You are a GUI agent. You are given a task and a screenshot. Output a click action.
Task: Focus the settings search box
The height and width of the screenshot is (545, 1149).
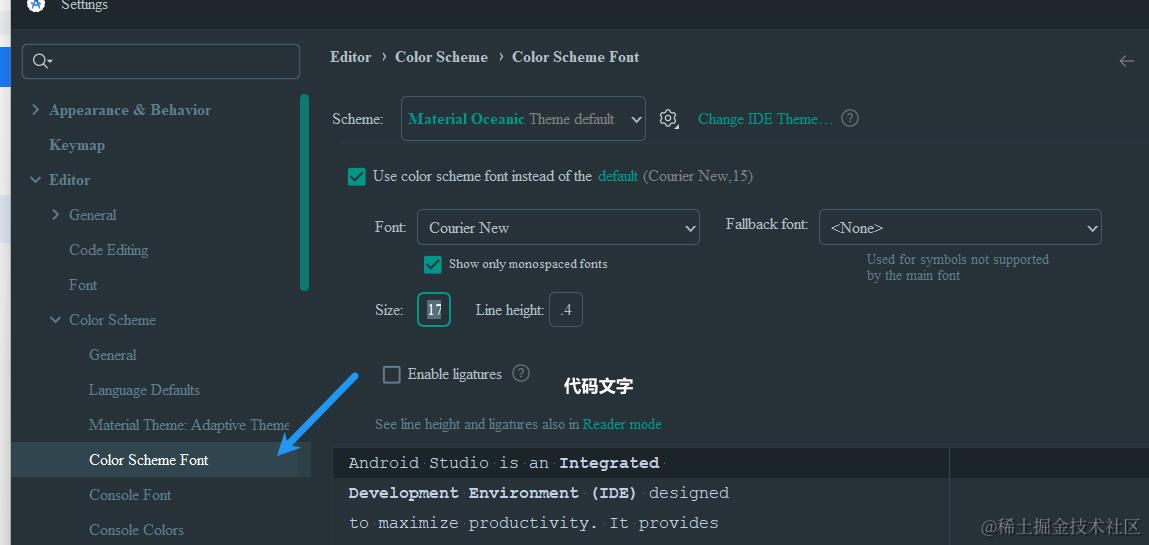[x=161, y=62]
